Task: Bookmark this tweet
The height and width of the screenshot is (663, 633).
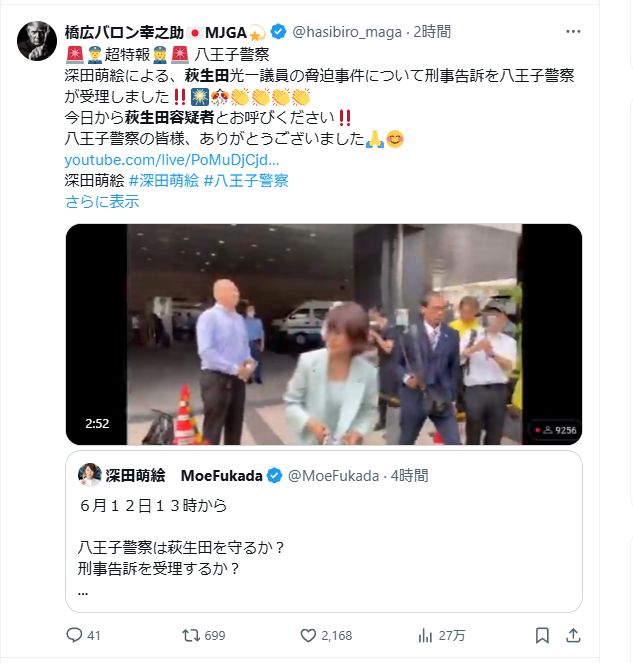Action: pos(542,635)
